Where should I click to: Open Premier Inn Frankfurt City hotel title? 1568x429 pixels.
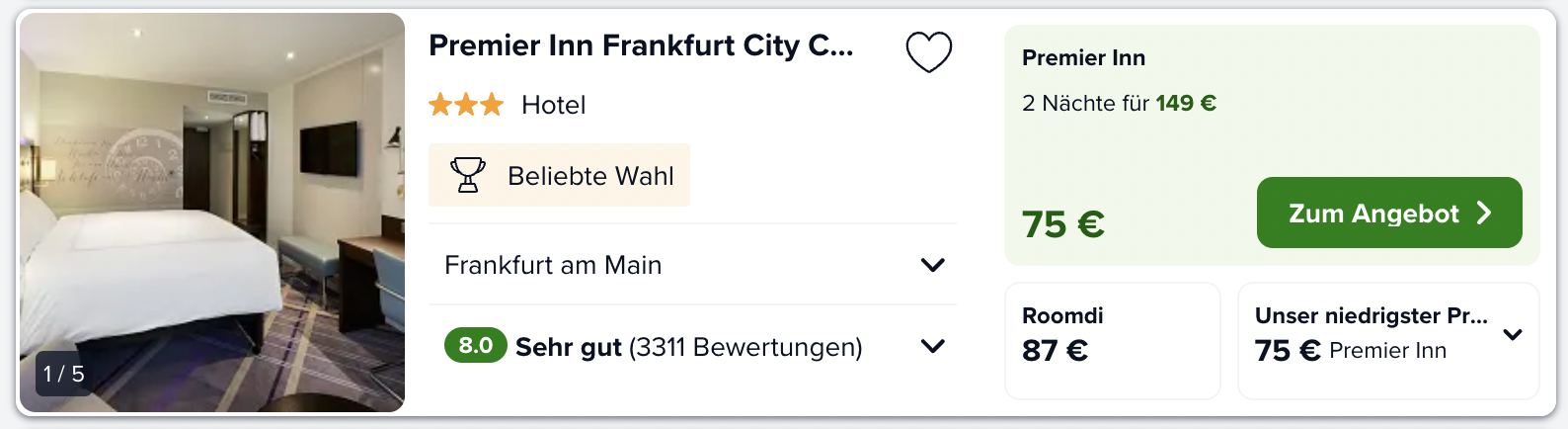[641, 45]
